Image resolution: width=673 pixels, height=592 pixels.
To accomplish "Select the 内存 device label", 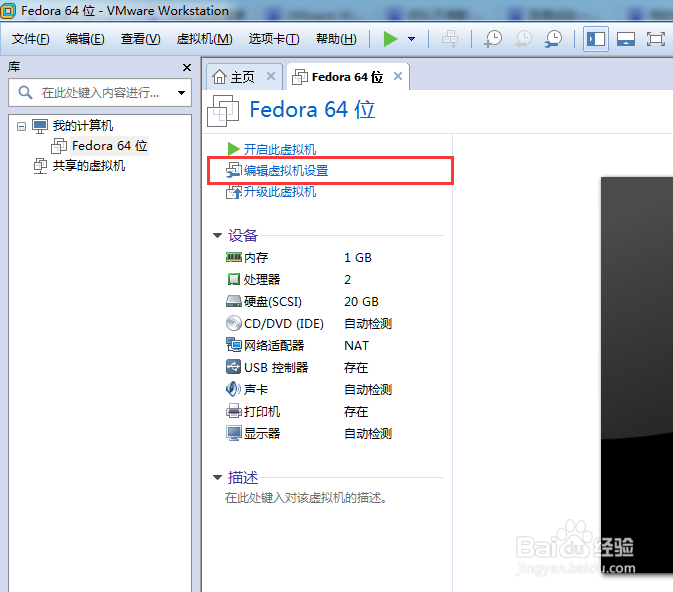I will point(256,258).
